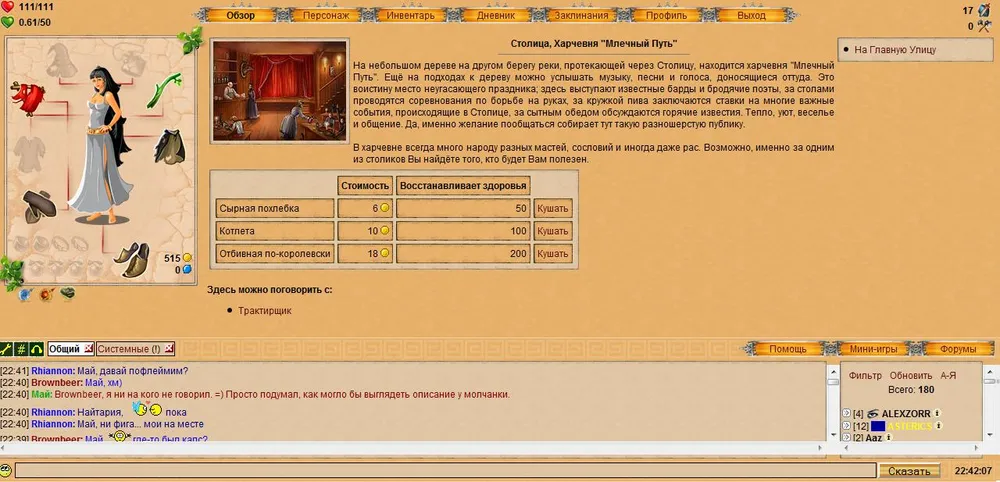The width and height of the screenshot is (1000, 482).
Task: Click the pointed shoes equipment slot
Action: click(x=132, y=259)
